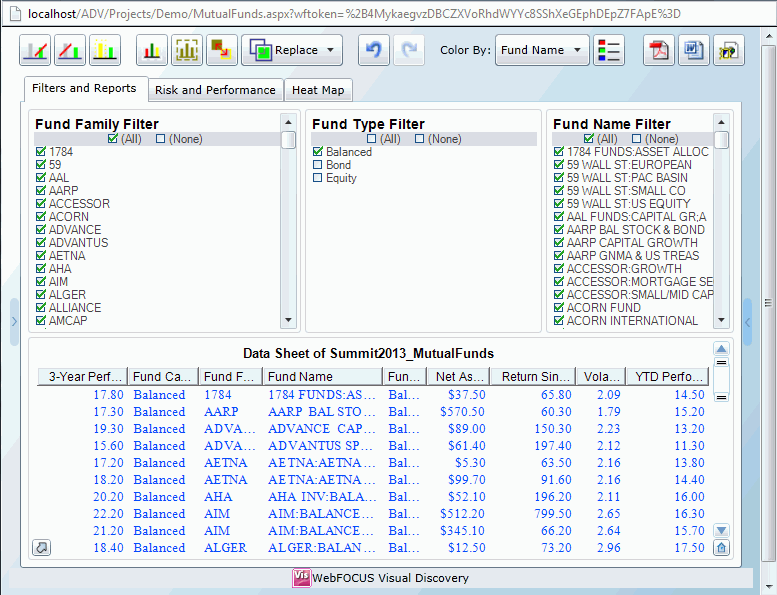Click the Redo arrow icon

(x=409, y=50)
